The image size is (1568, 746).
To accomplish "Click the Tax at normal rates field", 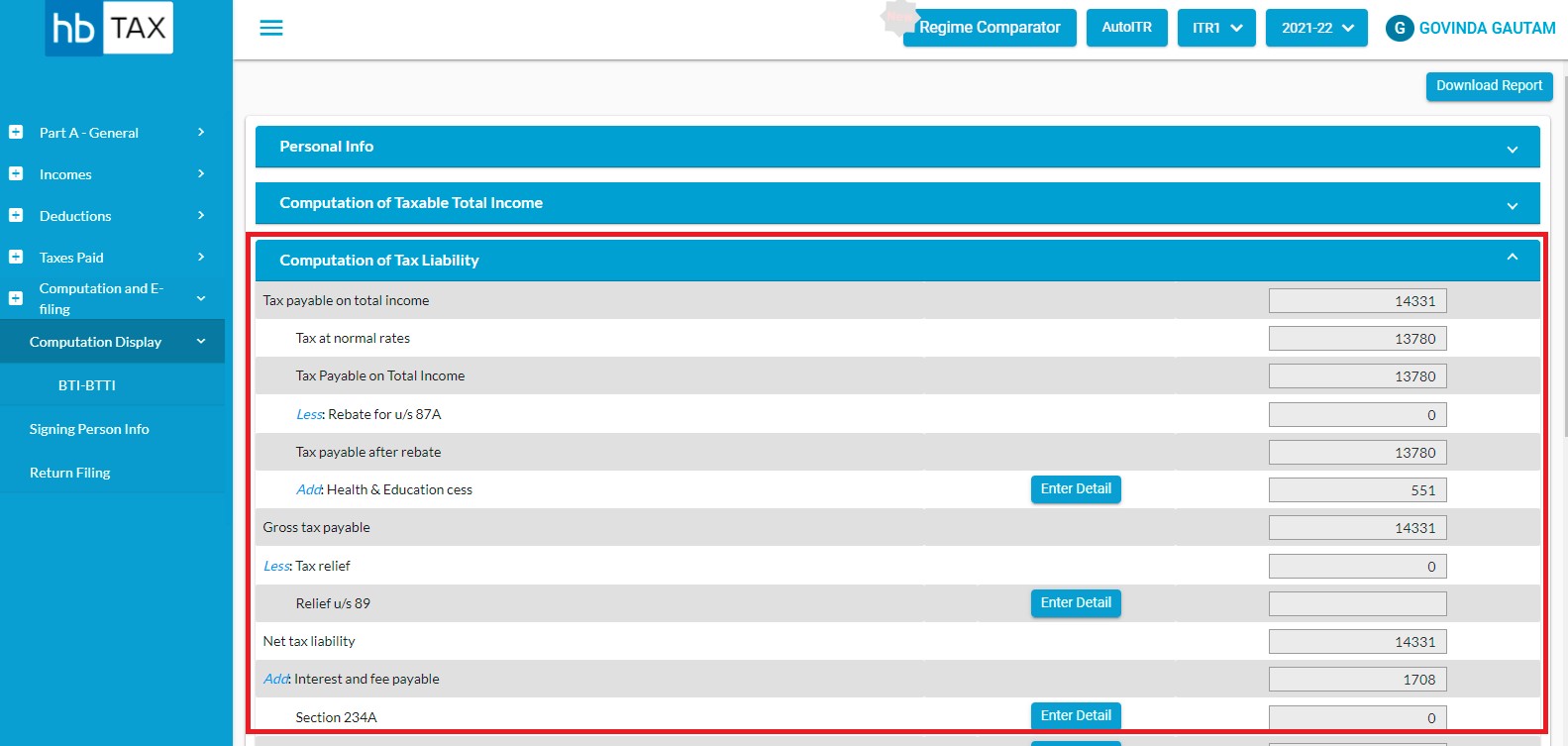I will pos(1358,339).
